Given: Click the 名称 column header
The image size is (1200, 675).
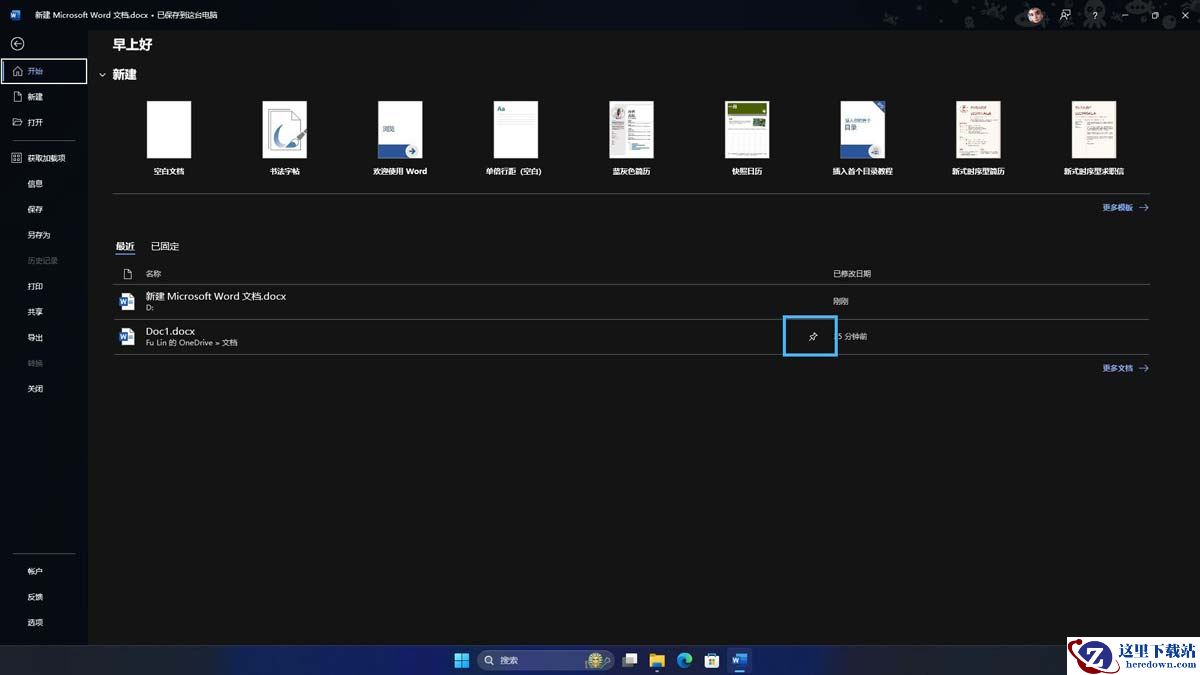Looking at the screenshot, I should (x=153, y=273).
